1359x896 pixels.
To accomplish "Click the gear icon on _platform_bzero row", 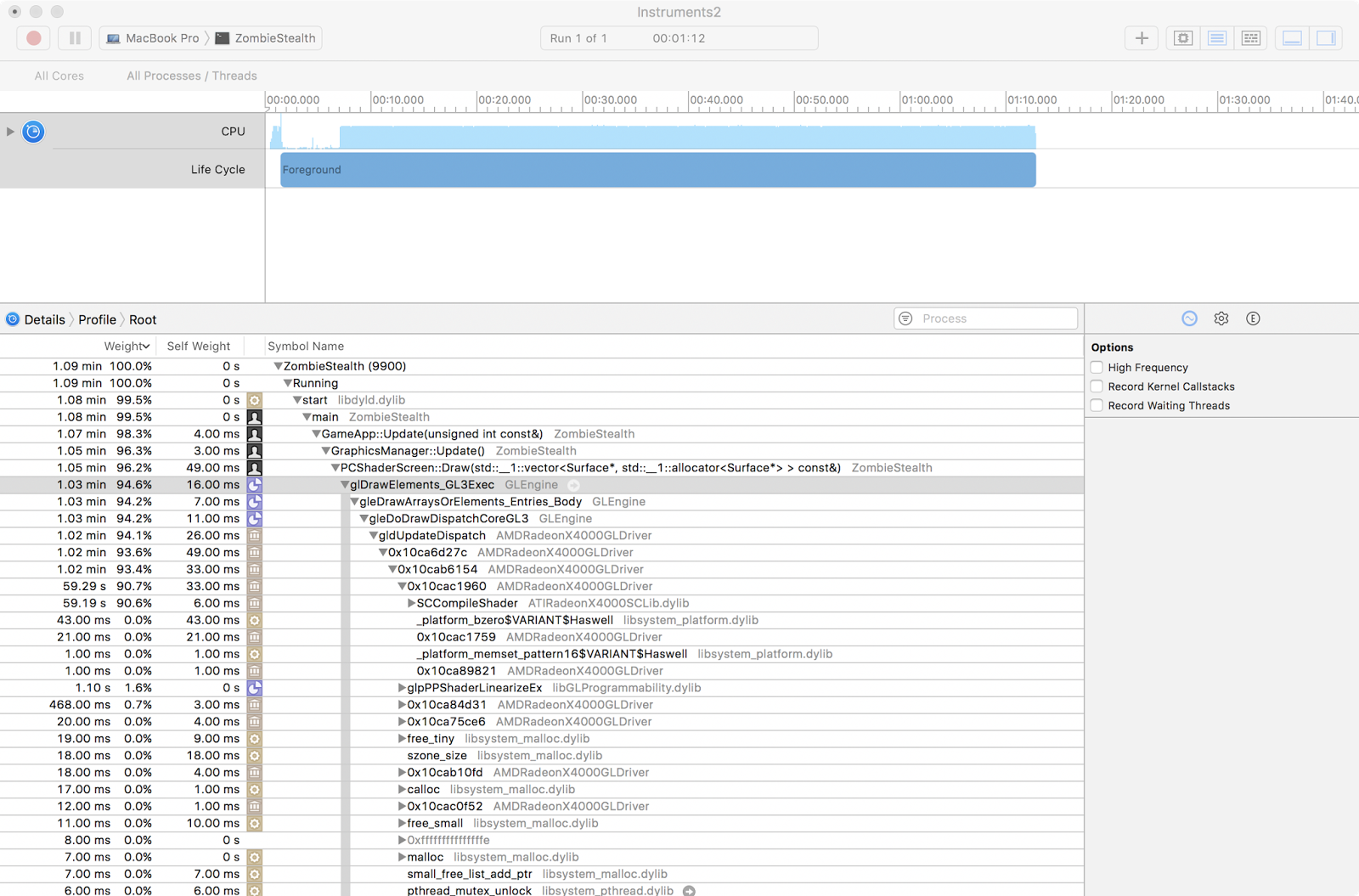I will 254,620.
